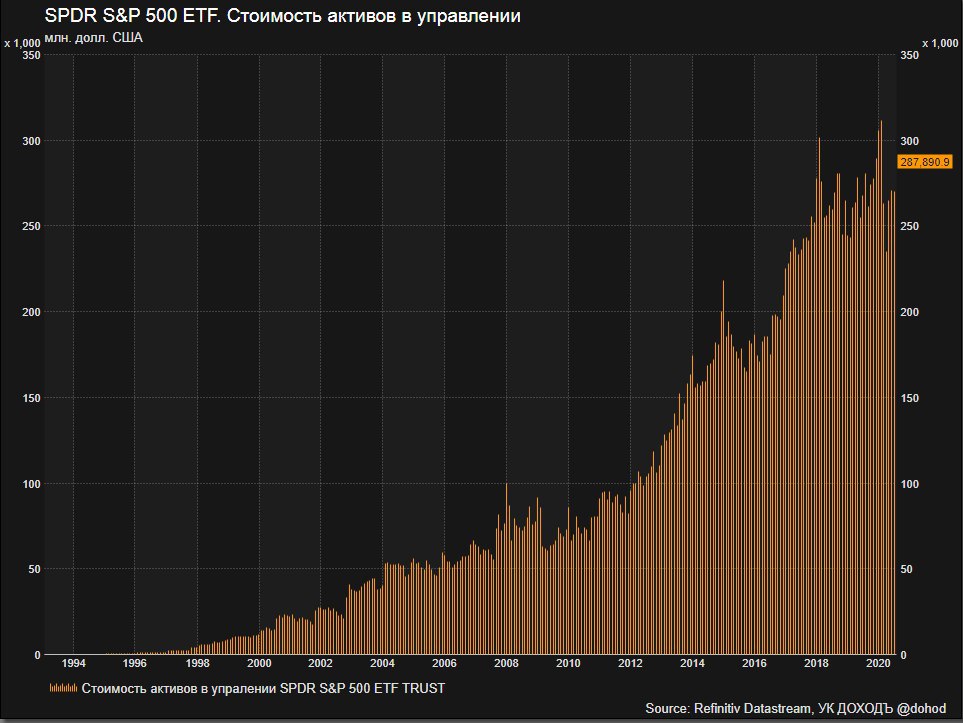Click legend text 'Стоимость активов в упралении'
The height and width of the screenshot is (723, 963).
click(179, 689)
